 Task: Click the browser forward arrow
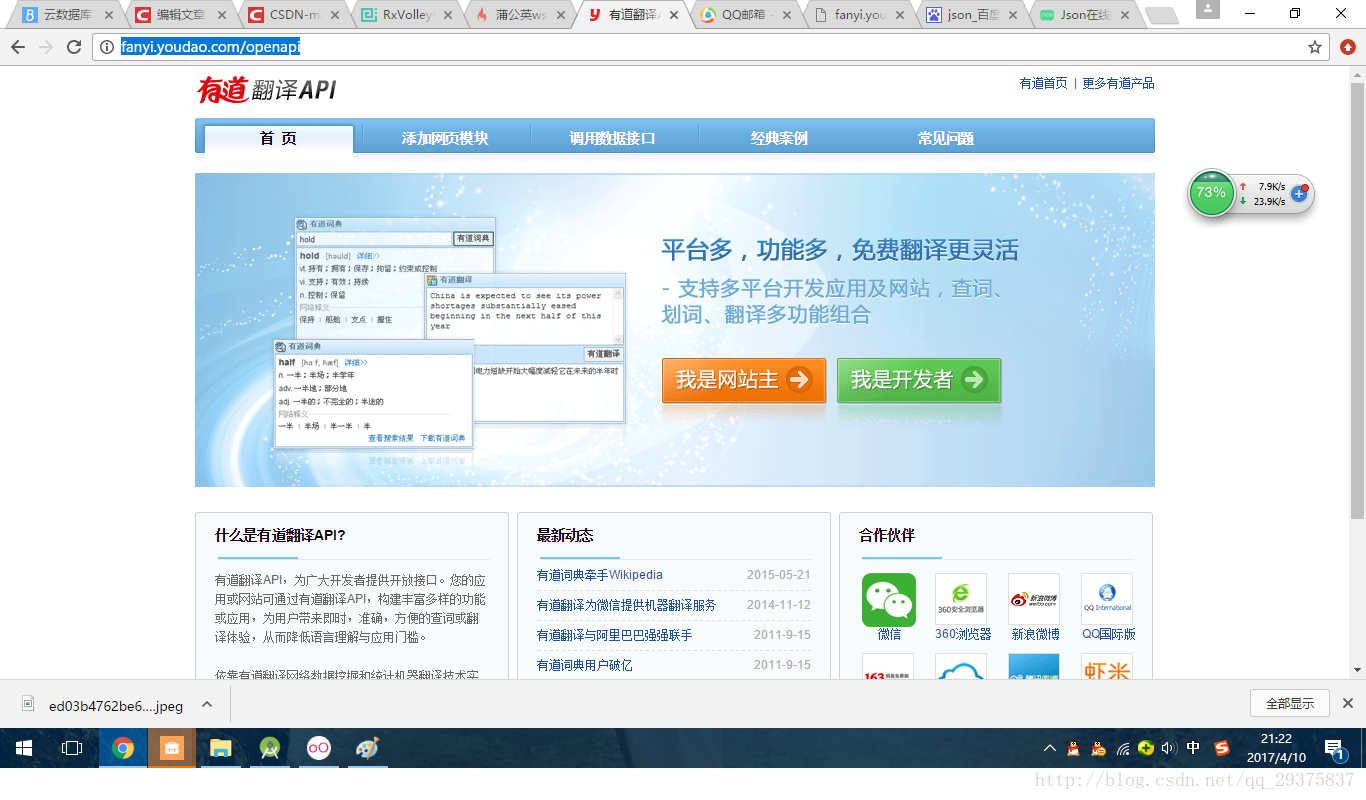(46, 47)
